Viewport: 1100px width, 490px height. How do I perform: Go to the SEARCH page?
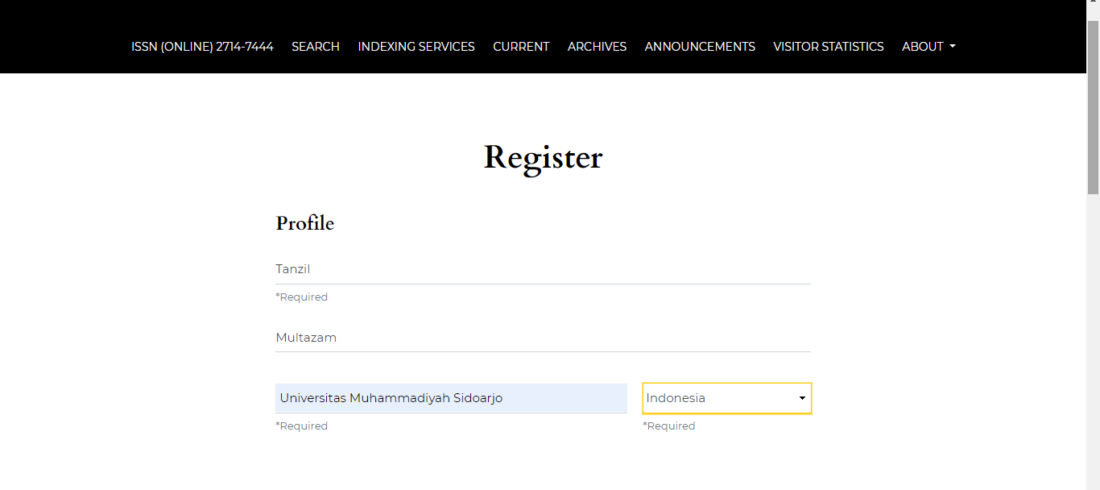tap(315, 47)
